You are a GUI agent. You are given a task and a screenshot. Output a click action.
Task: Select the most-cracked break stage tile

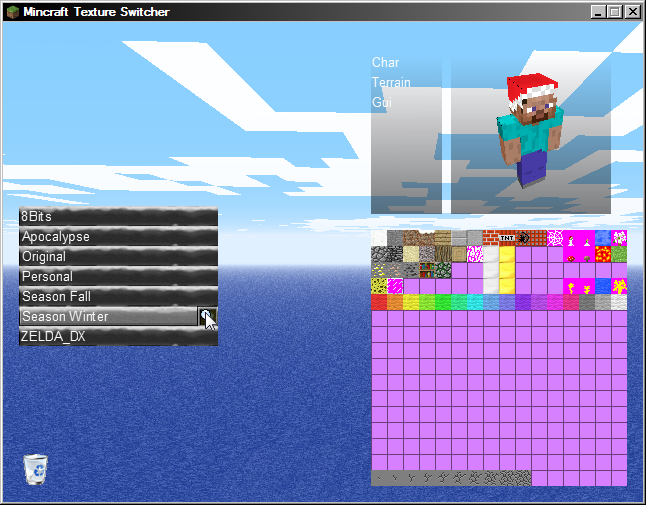click(x=523, y=478)
